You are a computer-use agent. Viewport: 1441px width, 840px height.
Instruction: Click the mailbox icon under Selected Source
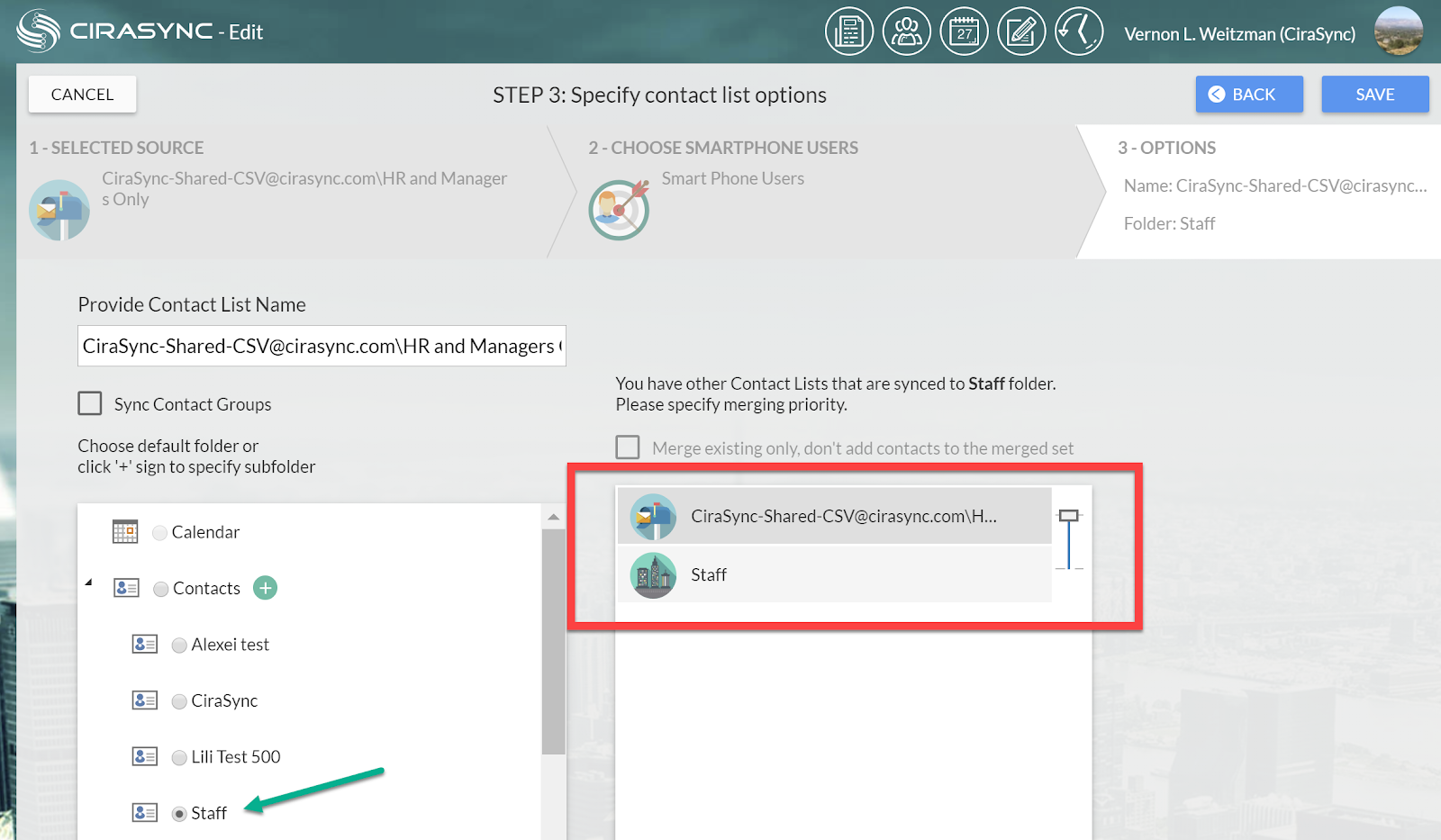click(59, 211)
